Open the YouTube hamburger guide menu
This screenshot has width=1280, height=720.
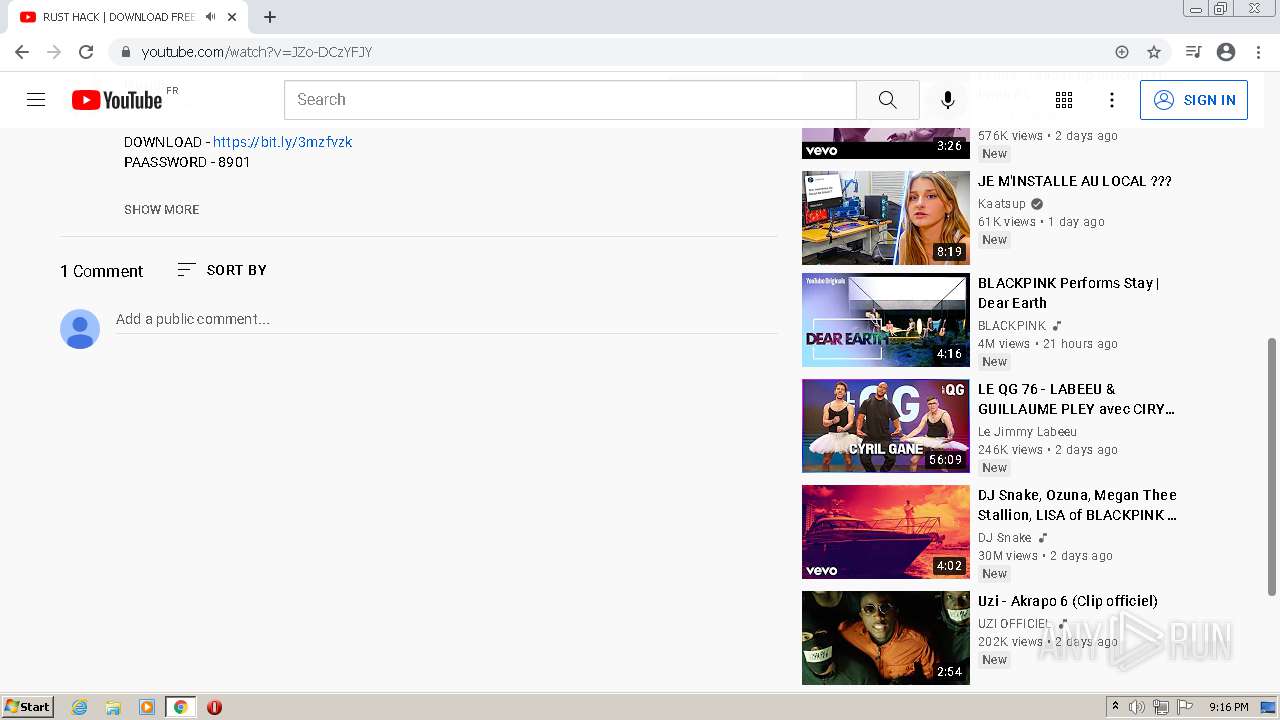click(x=36, y=100)
